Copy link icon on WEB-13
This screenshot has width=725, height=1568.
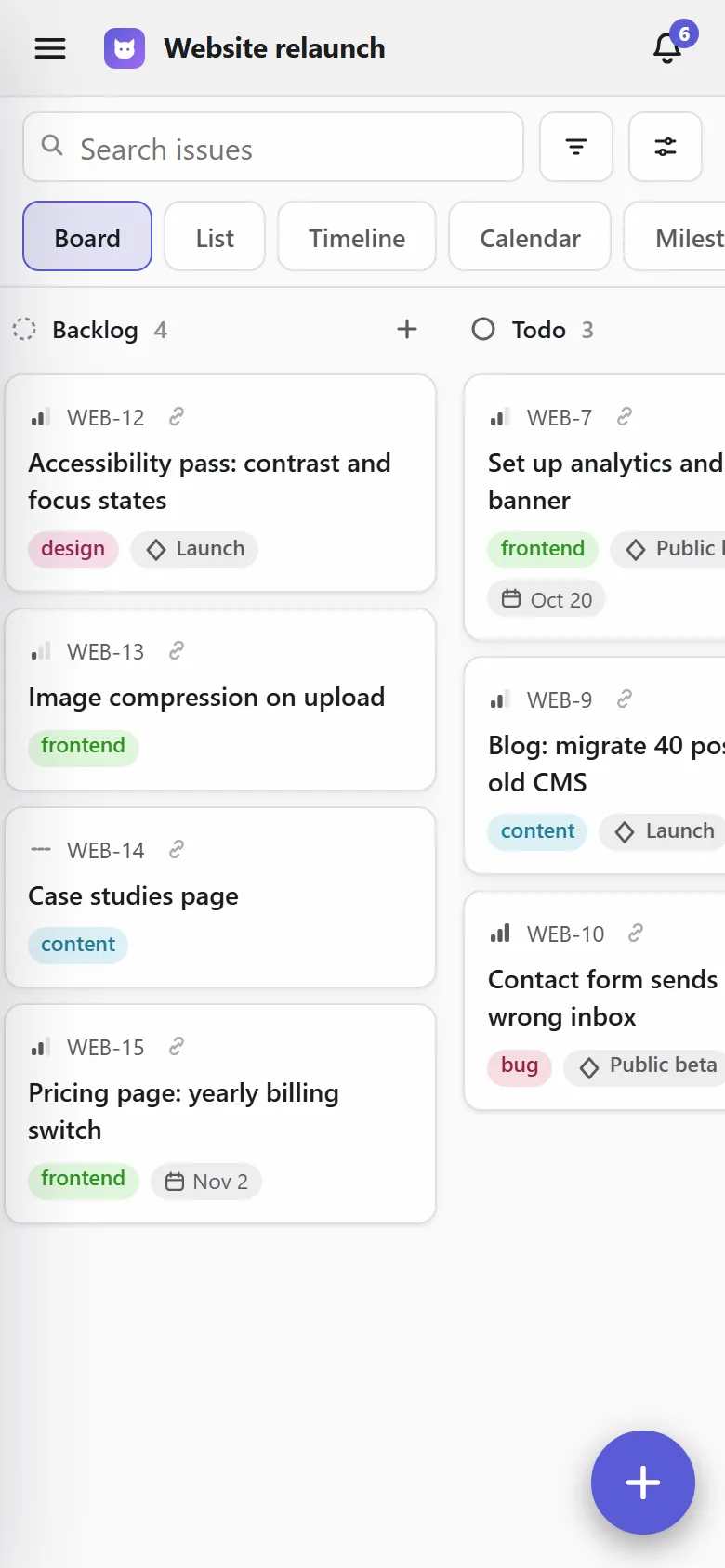tap(177, 651)
